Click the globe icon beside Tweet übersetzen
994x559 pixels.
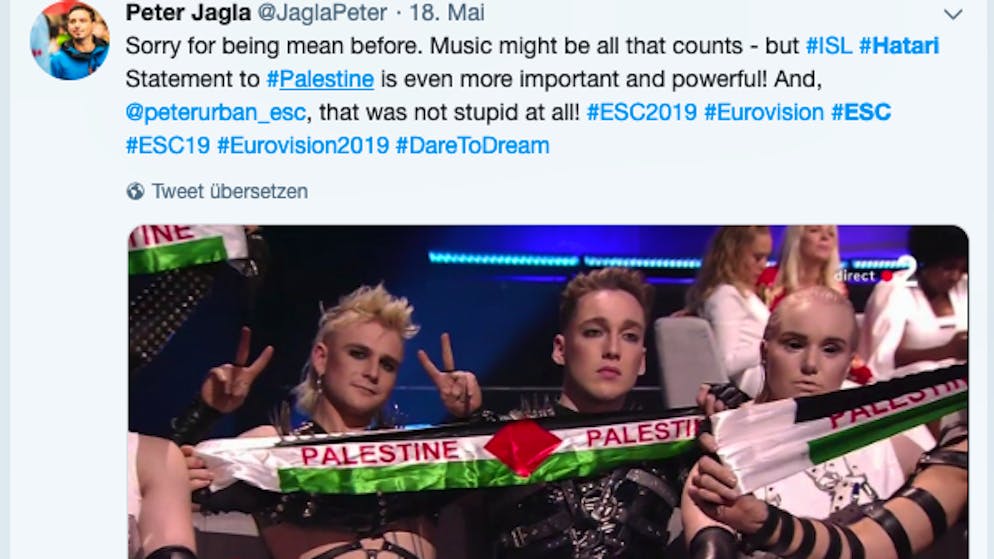coord(135,191)
